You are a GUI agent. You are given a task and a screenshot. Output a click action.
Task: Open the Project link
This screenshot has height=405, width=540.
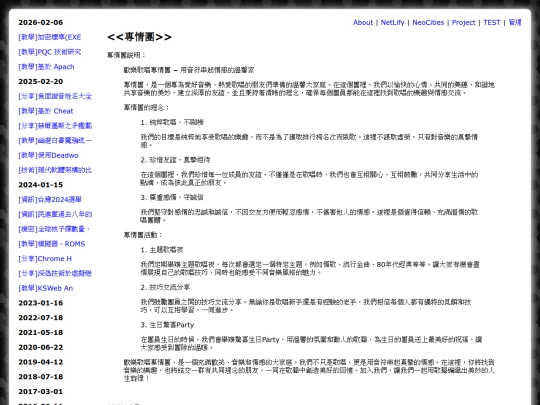tap(464, 22)
